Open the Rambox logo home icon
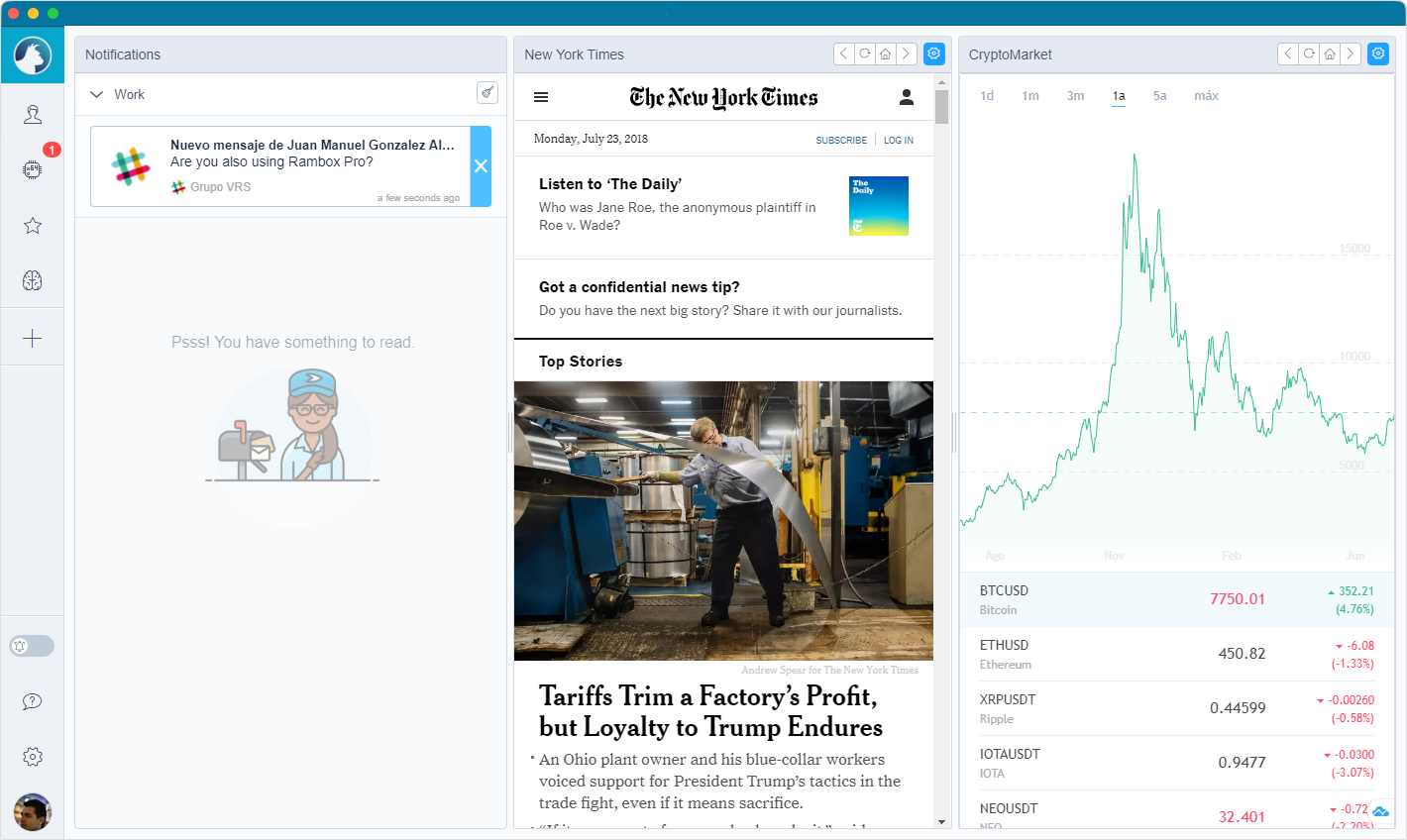This screenshot has height=840, width=1407. click(33, 55)
